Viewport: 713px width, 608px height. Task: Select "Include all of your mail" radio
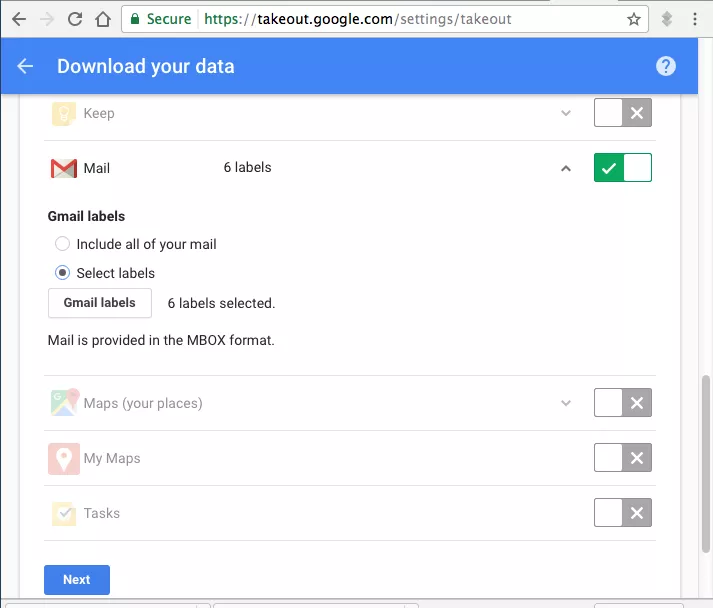tap(62, 244)
